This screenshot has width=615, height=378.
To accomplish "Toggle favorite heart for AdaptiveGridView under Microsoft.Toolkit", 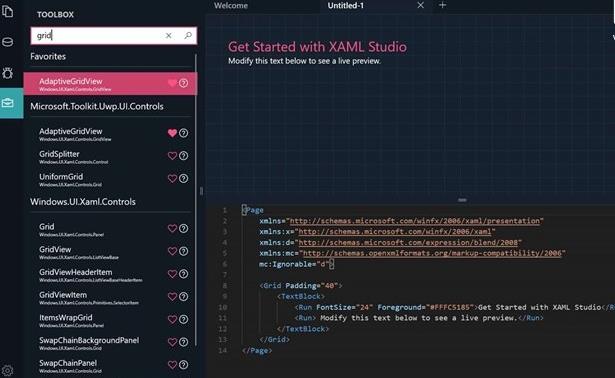I will [x=172, y=133].
